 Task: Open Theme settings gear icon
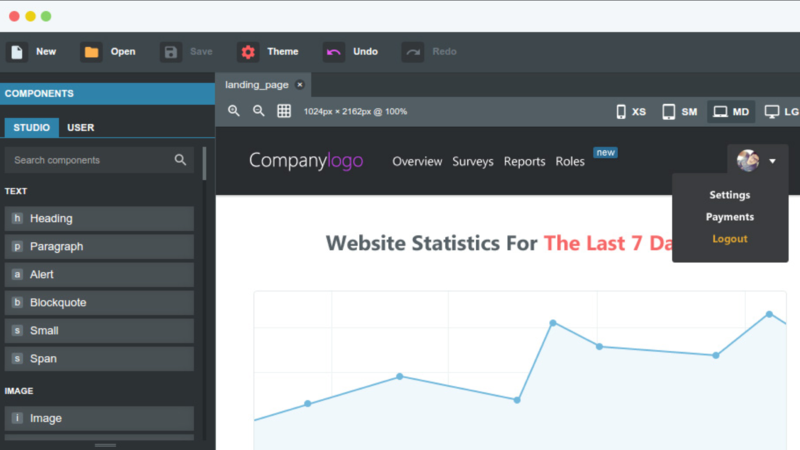pyautogui.click(x=248, y=52)
